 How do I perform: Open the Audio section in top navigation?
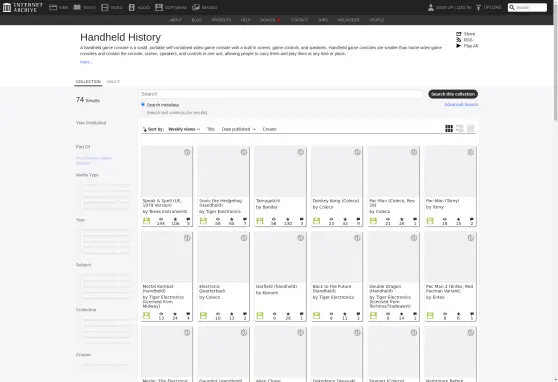pyautogui.click(x=139, y=7)
